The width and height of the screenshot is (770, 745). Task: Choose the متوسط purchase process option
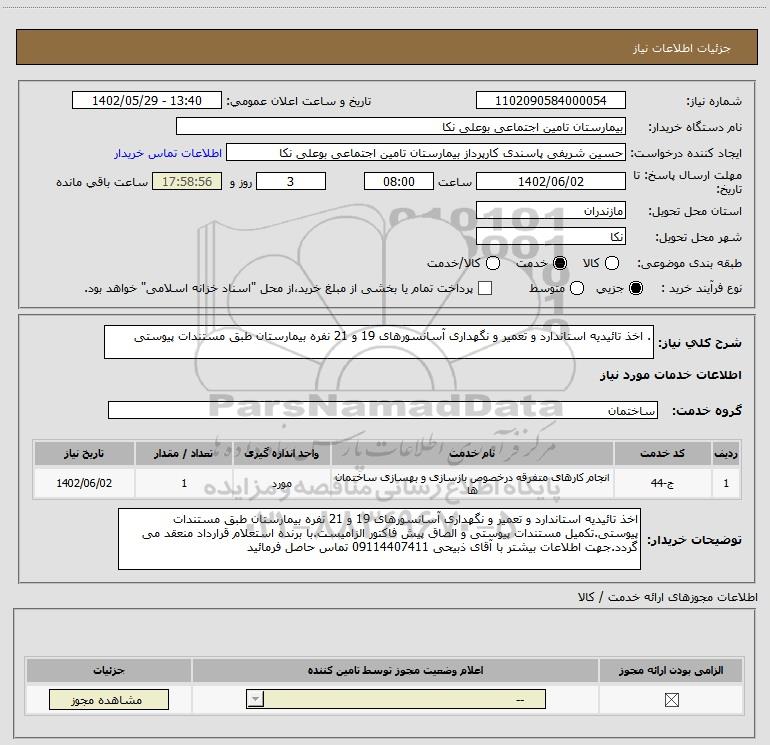[577, 288]
